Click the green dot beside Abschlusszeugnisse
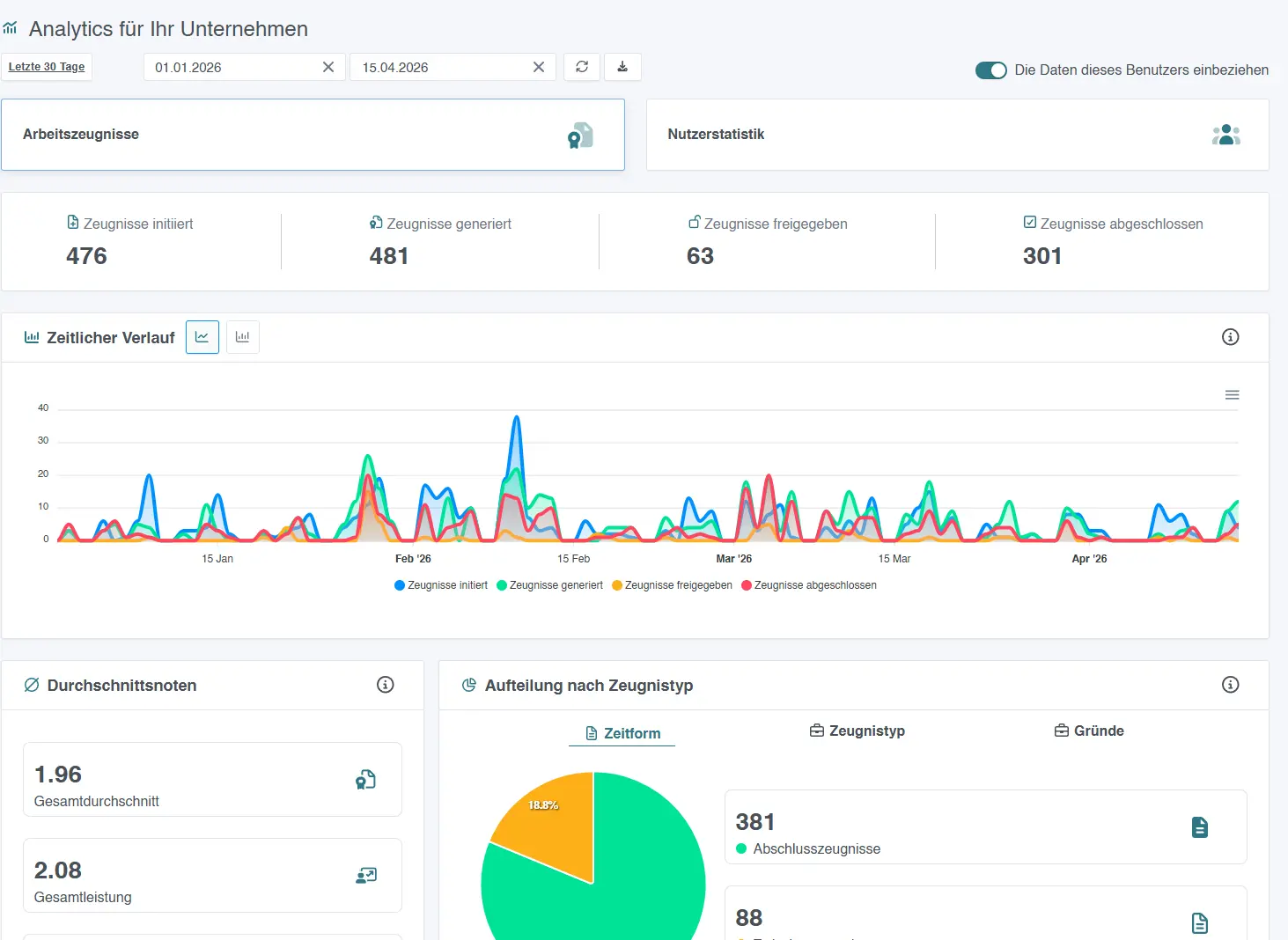This screenshot has width=1288, height=940. pos(741,848)
